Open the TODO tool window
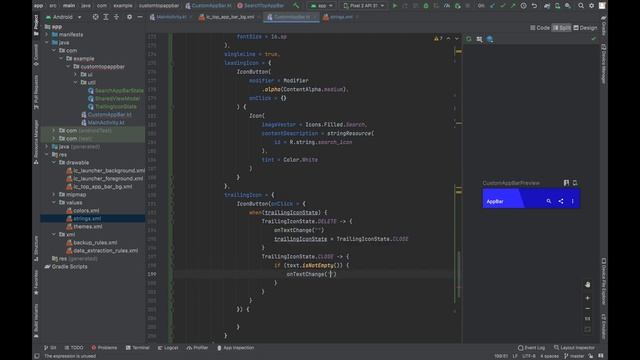The height and width of the screenshot is (360, 640). (74, 348)
